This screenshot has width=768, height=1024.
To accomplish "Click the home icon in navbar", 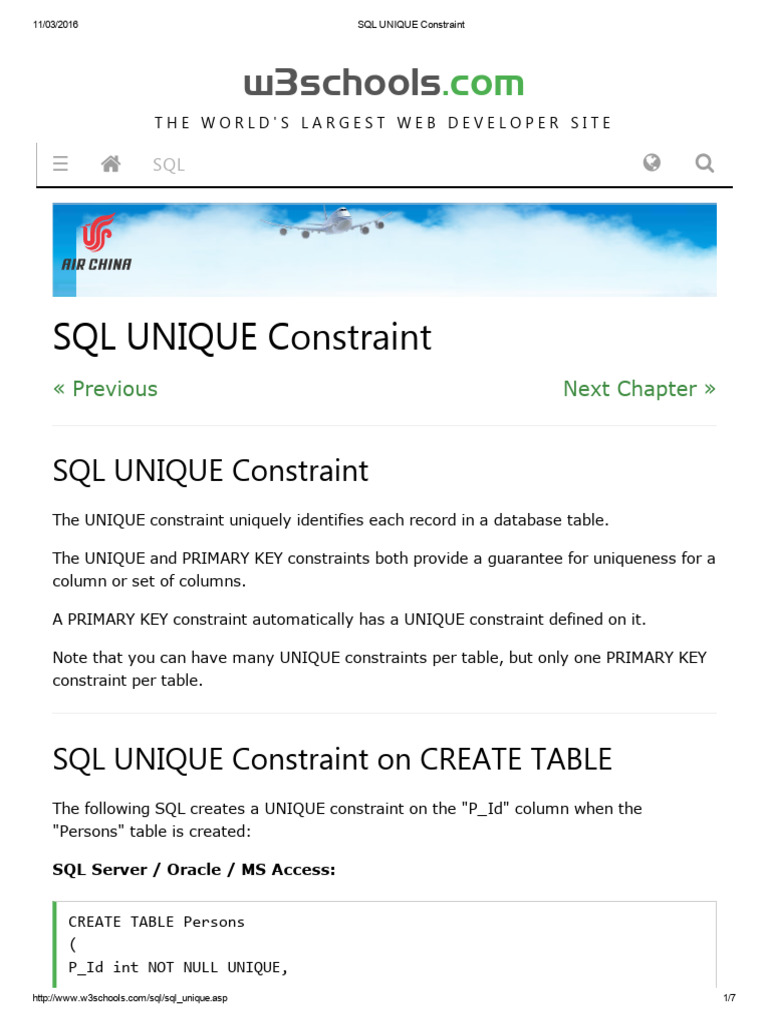I will (111, 164).
